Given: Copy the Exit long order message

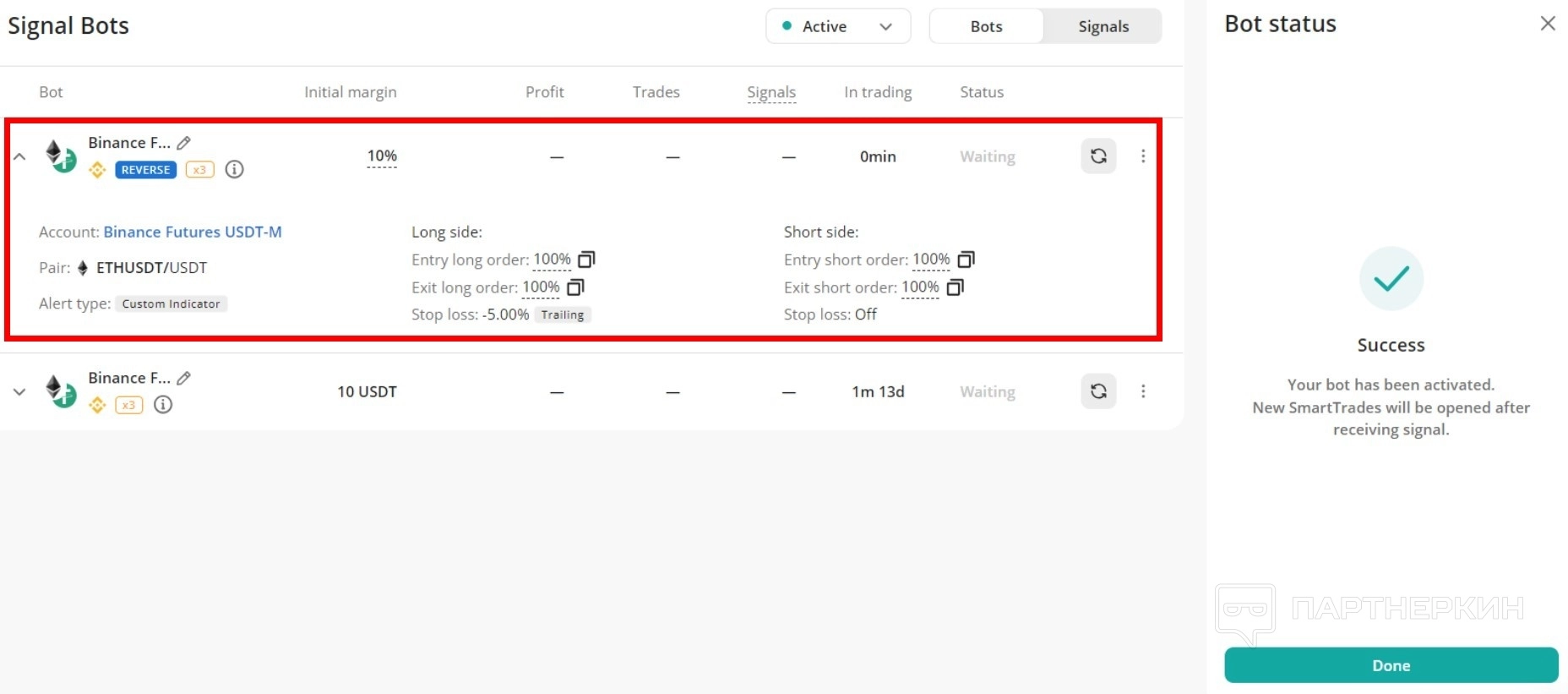Looking at the screenshot, I should pos(575,287).
